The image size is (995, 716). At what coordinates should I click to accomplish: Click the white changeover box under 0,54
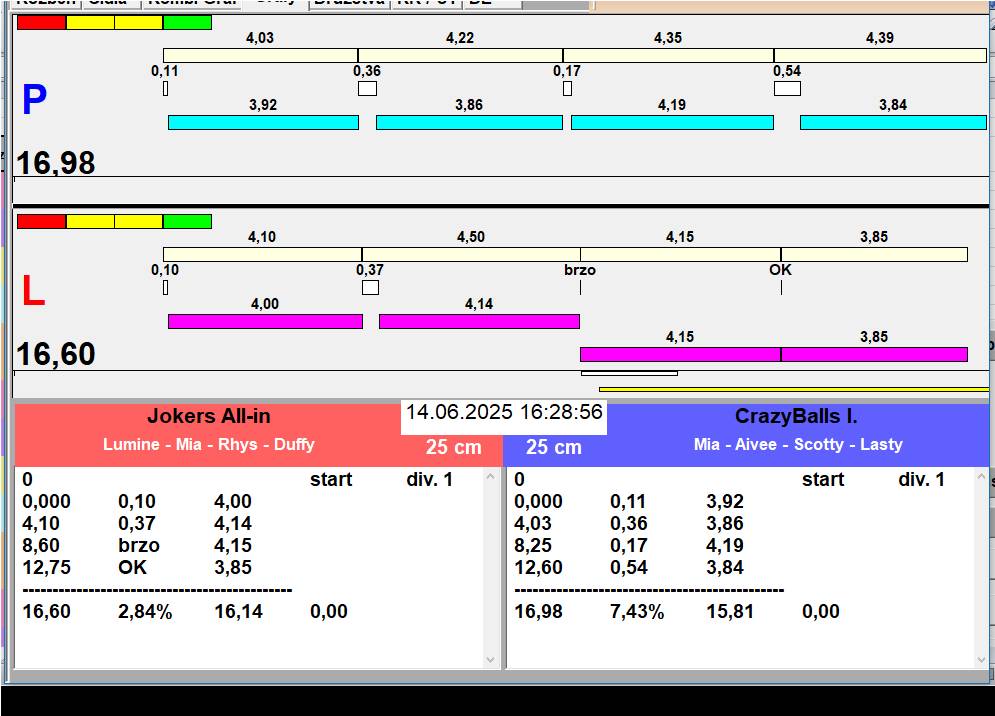click(787, 89)
